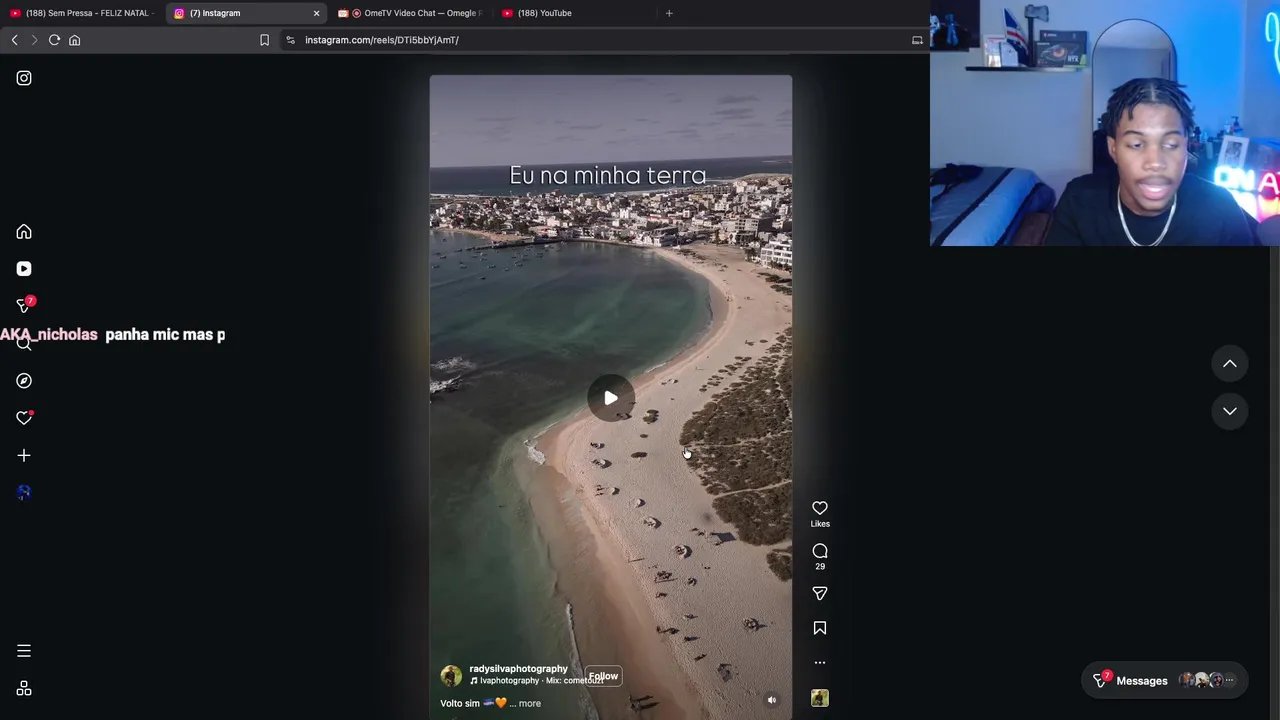
Task: Click the Likes label under heart
Action: [820, 524]
